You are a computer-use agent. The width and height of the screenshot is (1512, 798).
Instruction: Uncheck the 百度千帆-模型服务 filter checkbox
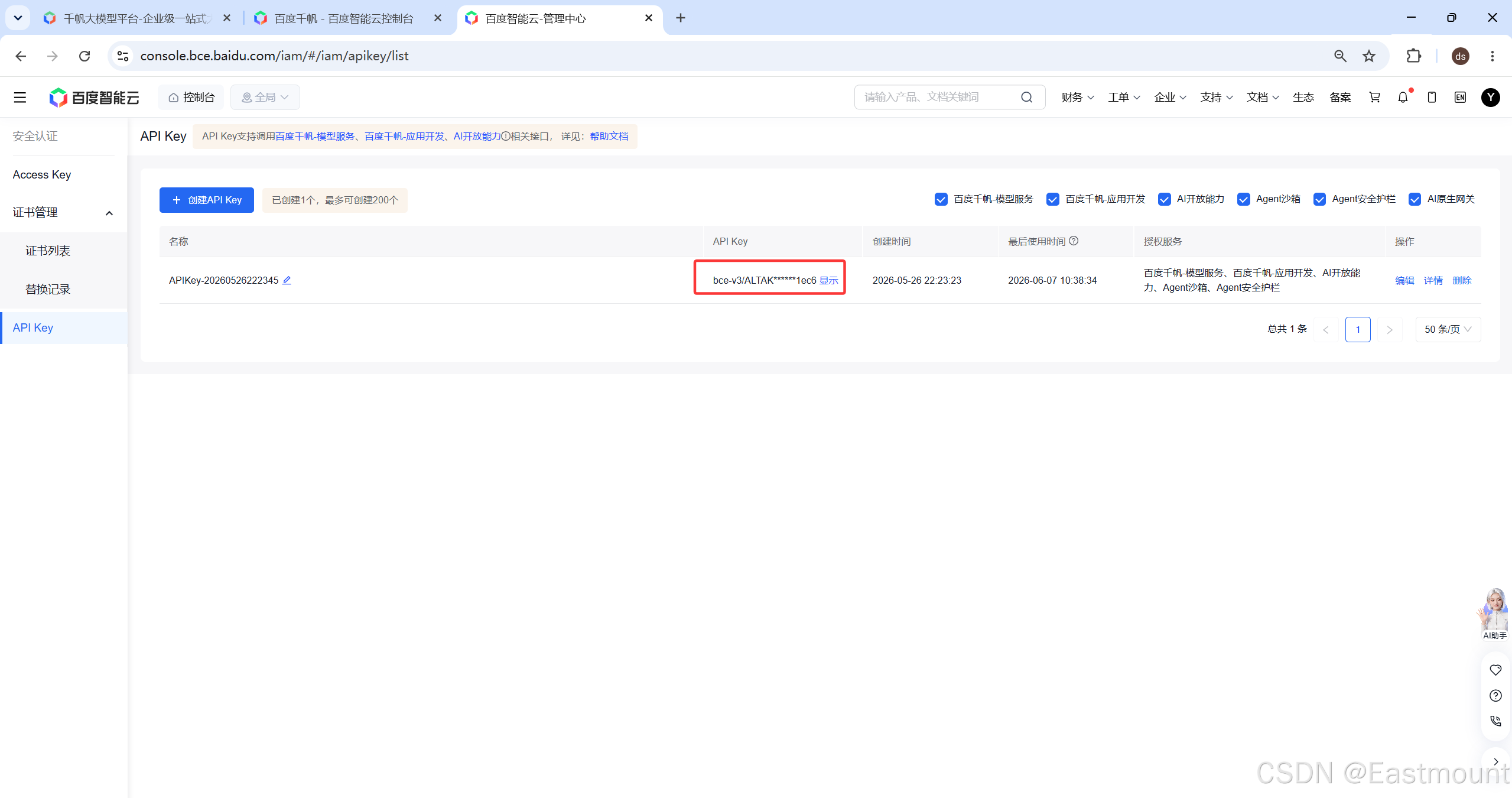coord(941,199)
